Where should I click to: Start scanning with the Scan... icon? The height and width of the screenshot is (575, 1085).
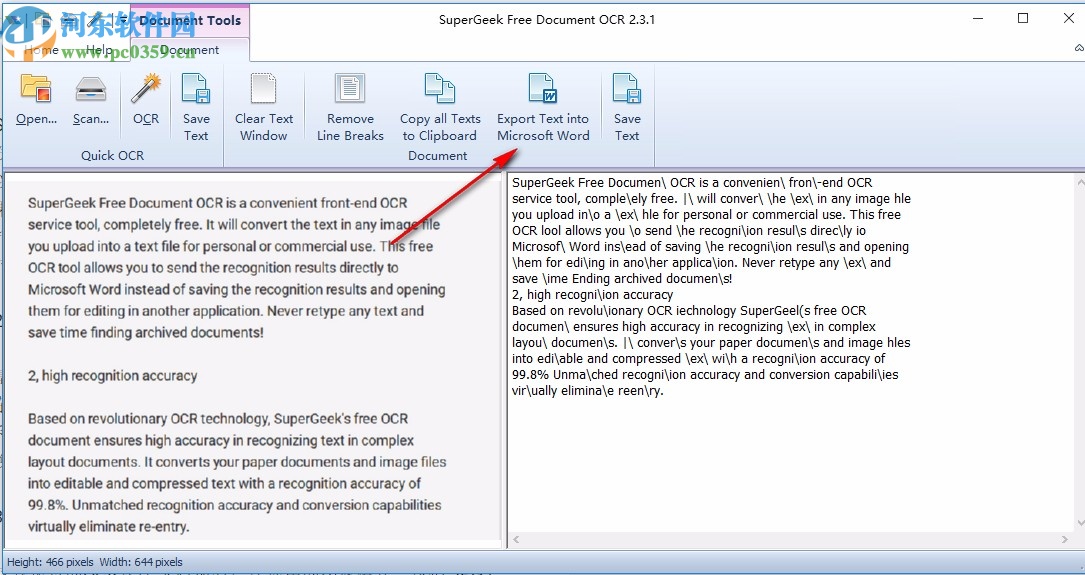pyautogui.click(x=91, y=100)
